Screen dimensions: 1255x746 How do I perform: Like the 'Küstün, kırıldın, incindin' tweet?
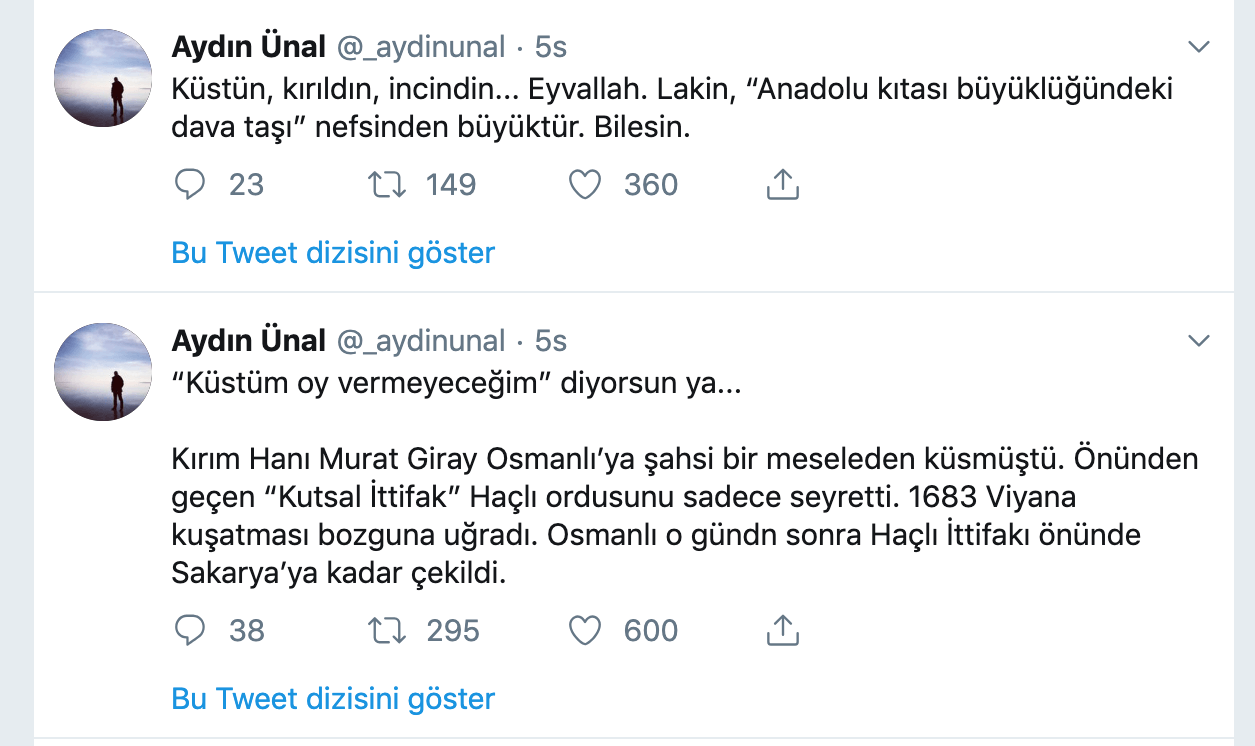pyautogui.click(x=584, y=185)
